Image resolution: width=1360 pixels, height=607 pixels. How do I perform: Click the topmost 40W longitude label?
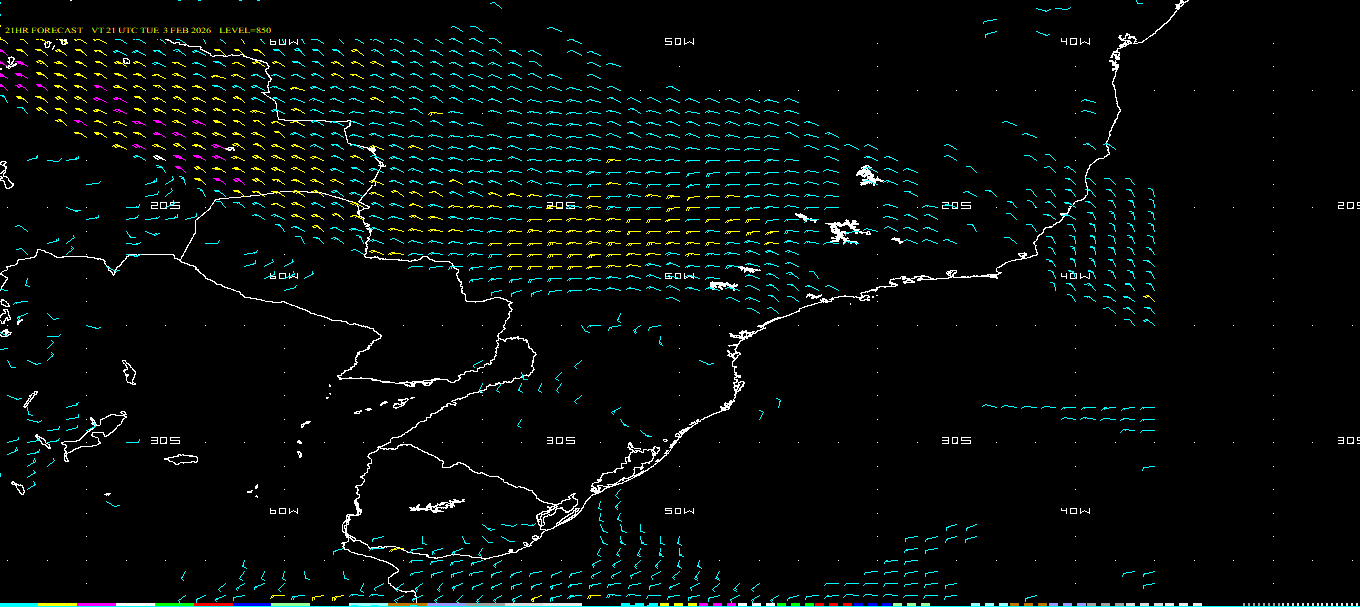[1075, 42]
